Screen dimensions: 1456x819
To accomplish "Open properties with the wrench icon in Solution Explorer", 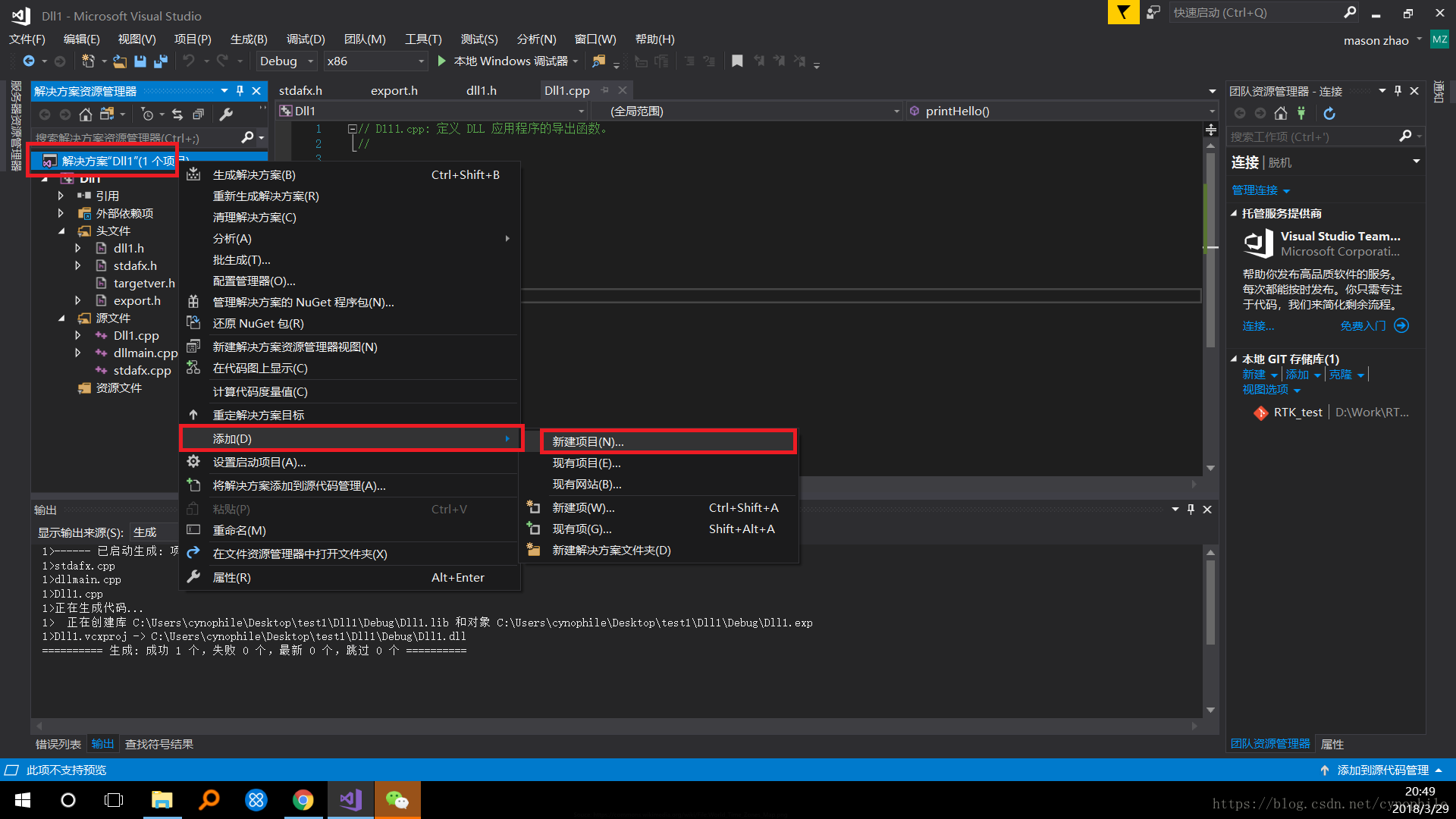I will (x=226, y=114).
